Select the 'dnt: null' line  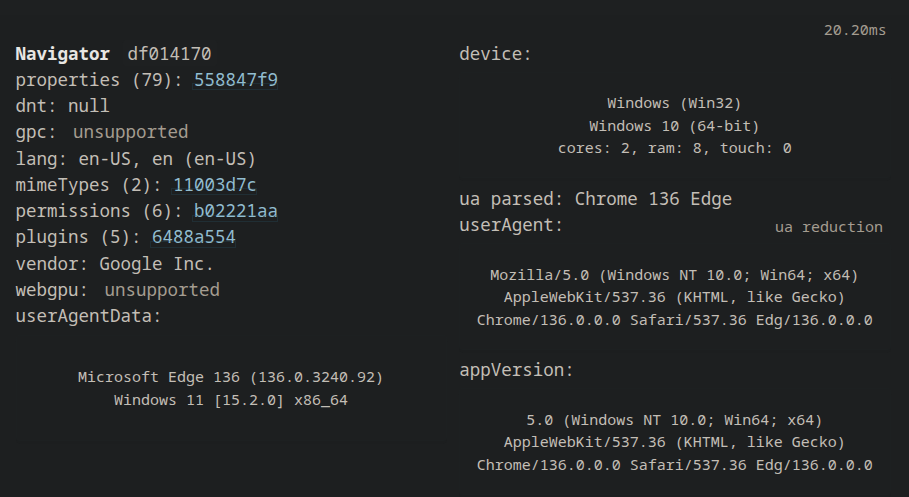coord(63,106)
